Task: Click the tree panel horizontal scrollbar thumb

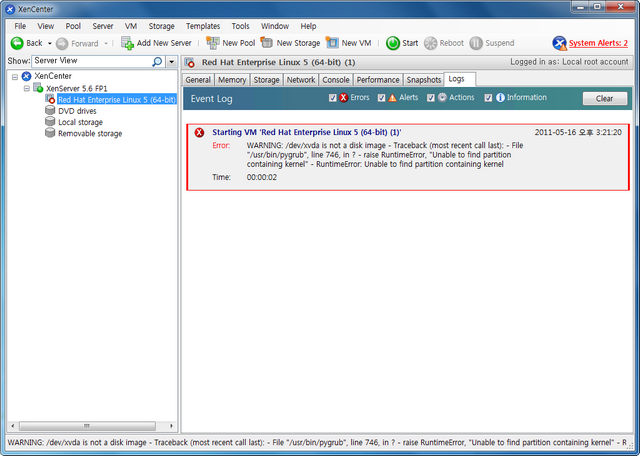Action: (87, 426)
